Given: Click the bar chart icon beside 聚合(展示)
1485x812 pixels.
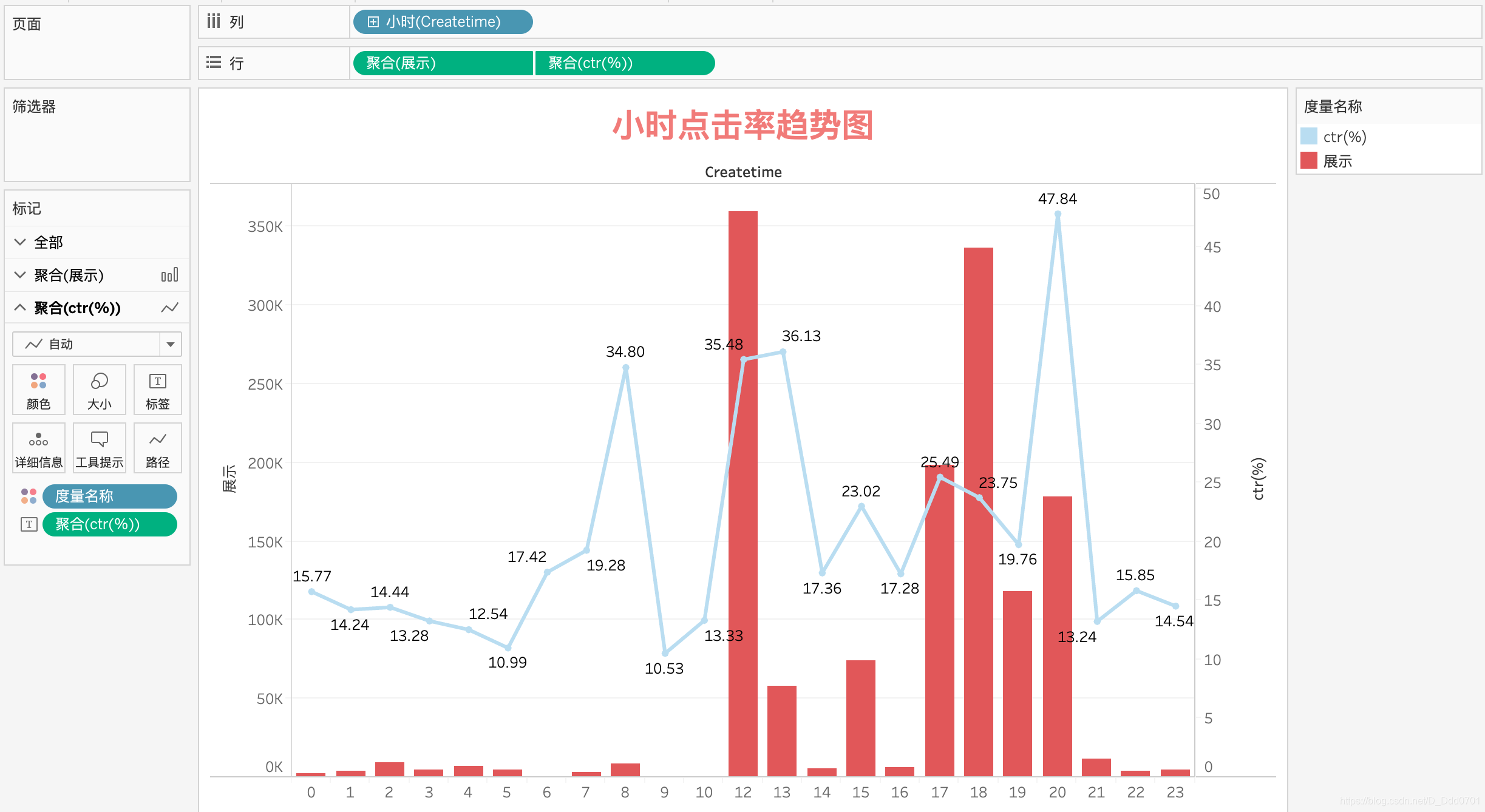Looking at the screenshot, I should click(169, 275).
